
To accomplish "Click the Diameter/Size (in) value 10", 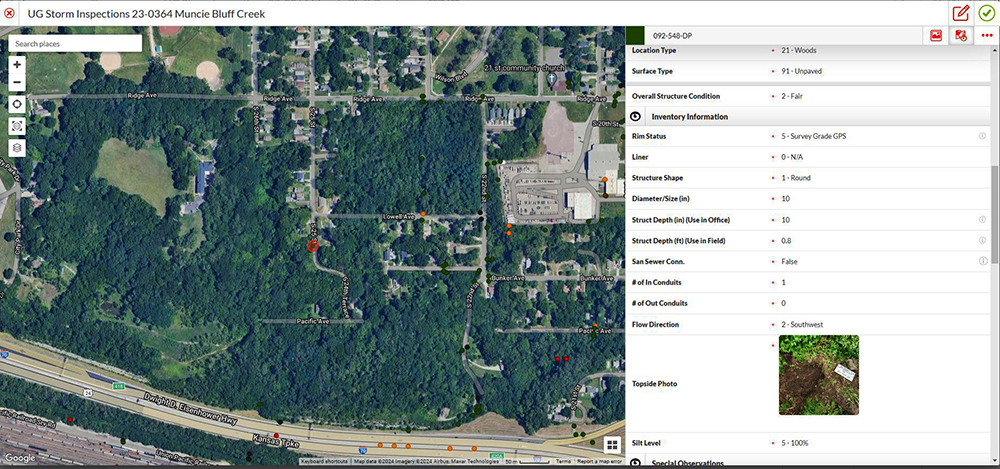I will [785, 199].
